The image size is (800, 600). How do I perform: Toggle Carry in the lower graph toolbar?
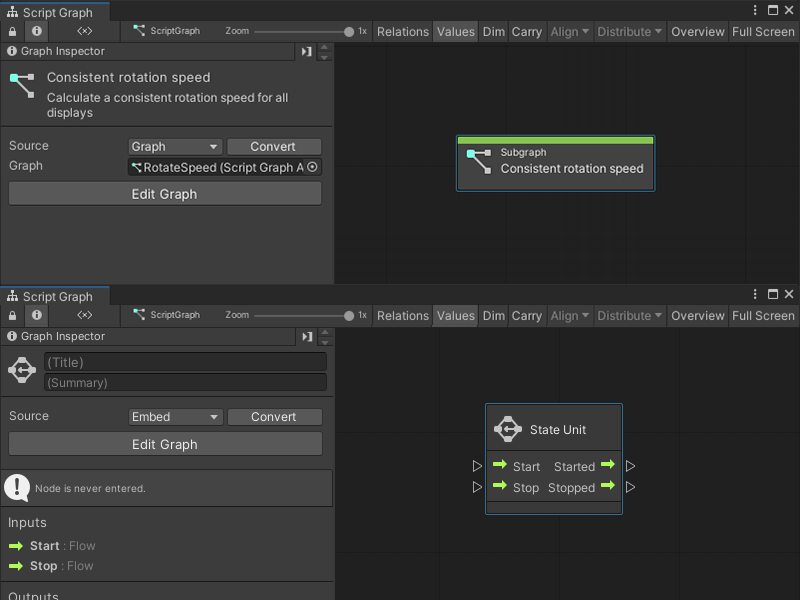(x=527, y=316)
